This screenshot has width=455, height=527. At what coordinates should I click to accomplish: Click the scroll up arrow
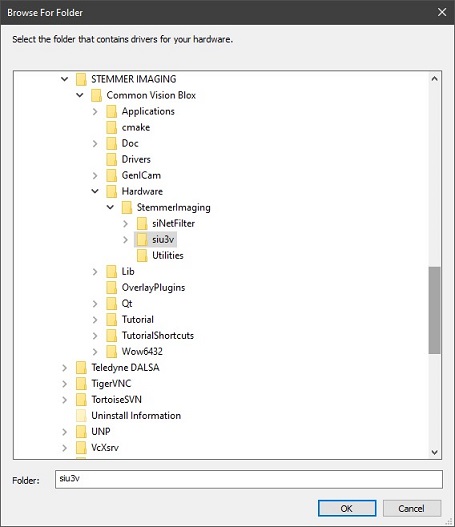click(x=435, y=79)
